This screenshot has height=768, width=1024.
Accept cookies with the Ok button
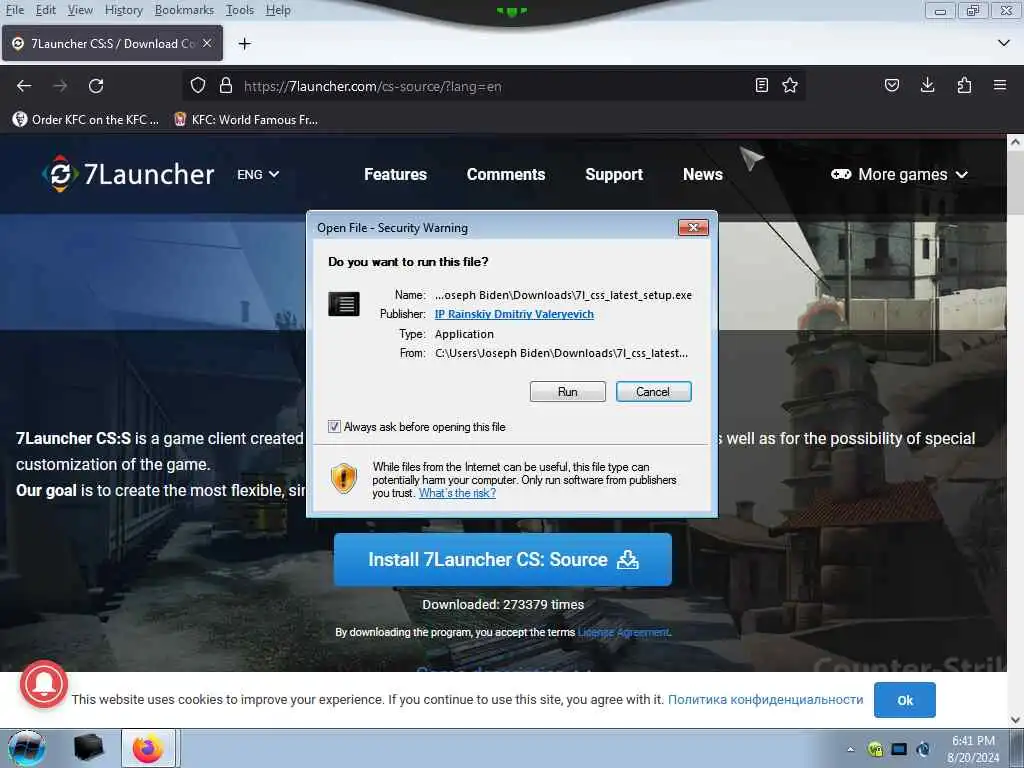[x=904, y=700]
